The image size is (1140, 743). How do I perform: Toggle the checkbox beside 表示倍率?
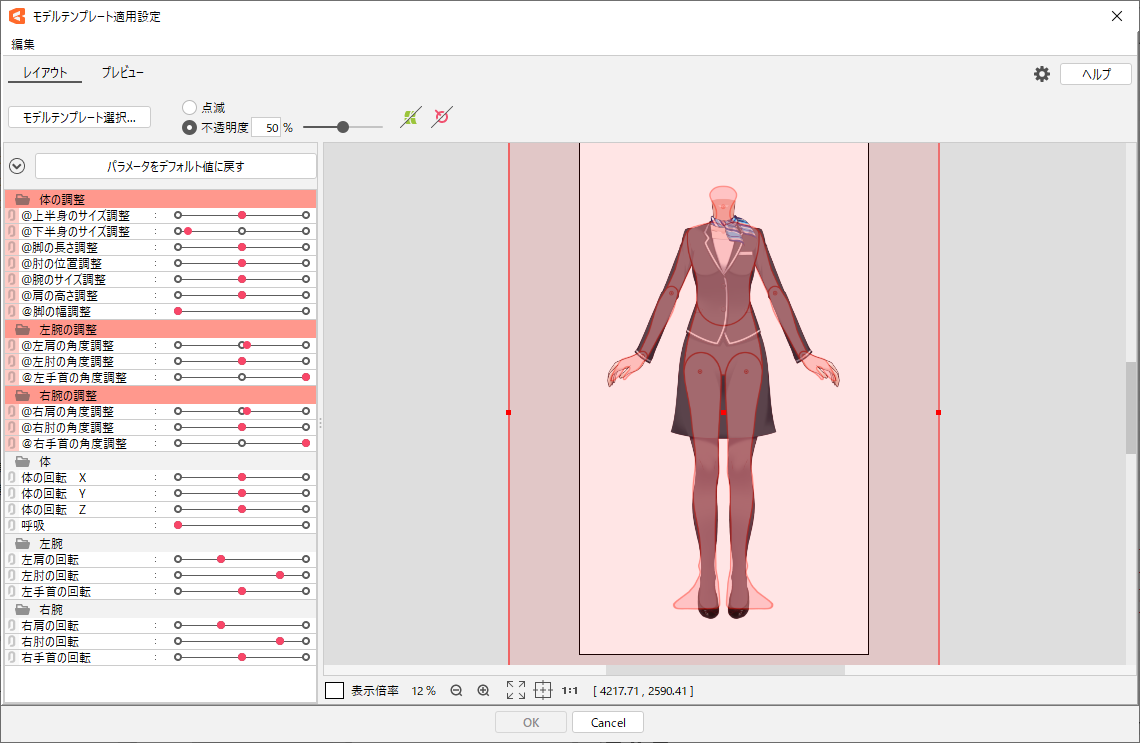pyautogui.click(x=334, y=689)
